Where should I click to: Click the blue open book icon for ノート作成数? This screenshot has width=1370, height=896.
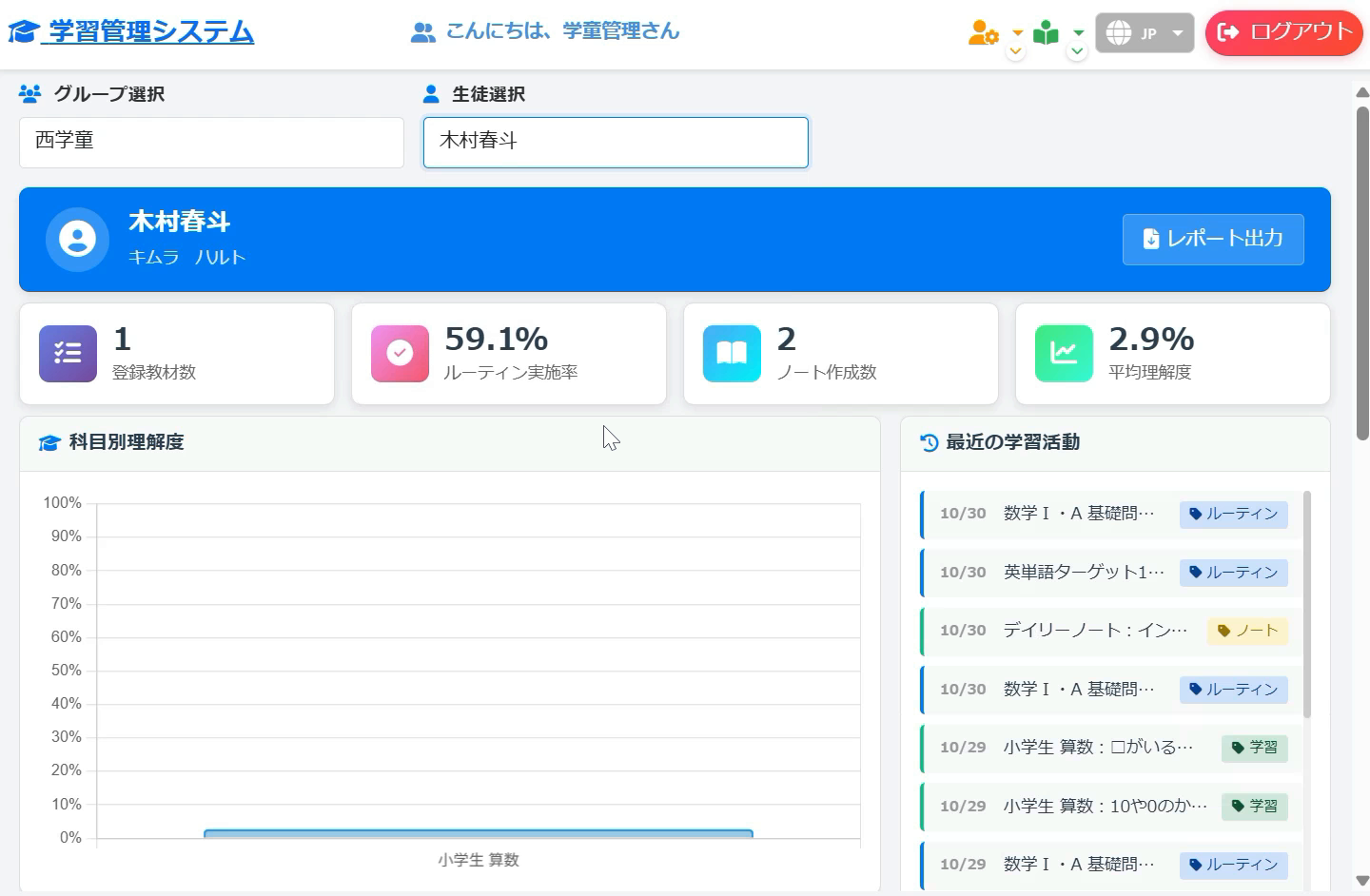tap(732, 354)
